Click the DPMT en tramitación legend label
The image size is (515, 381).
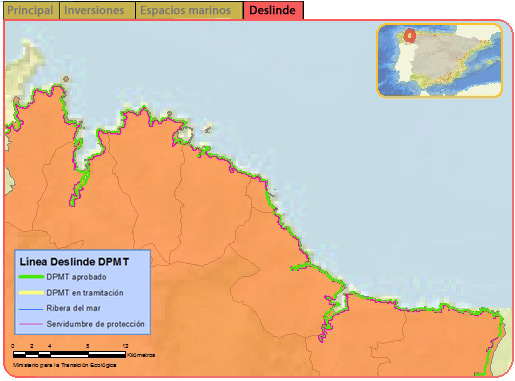[85, 293]
